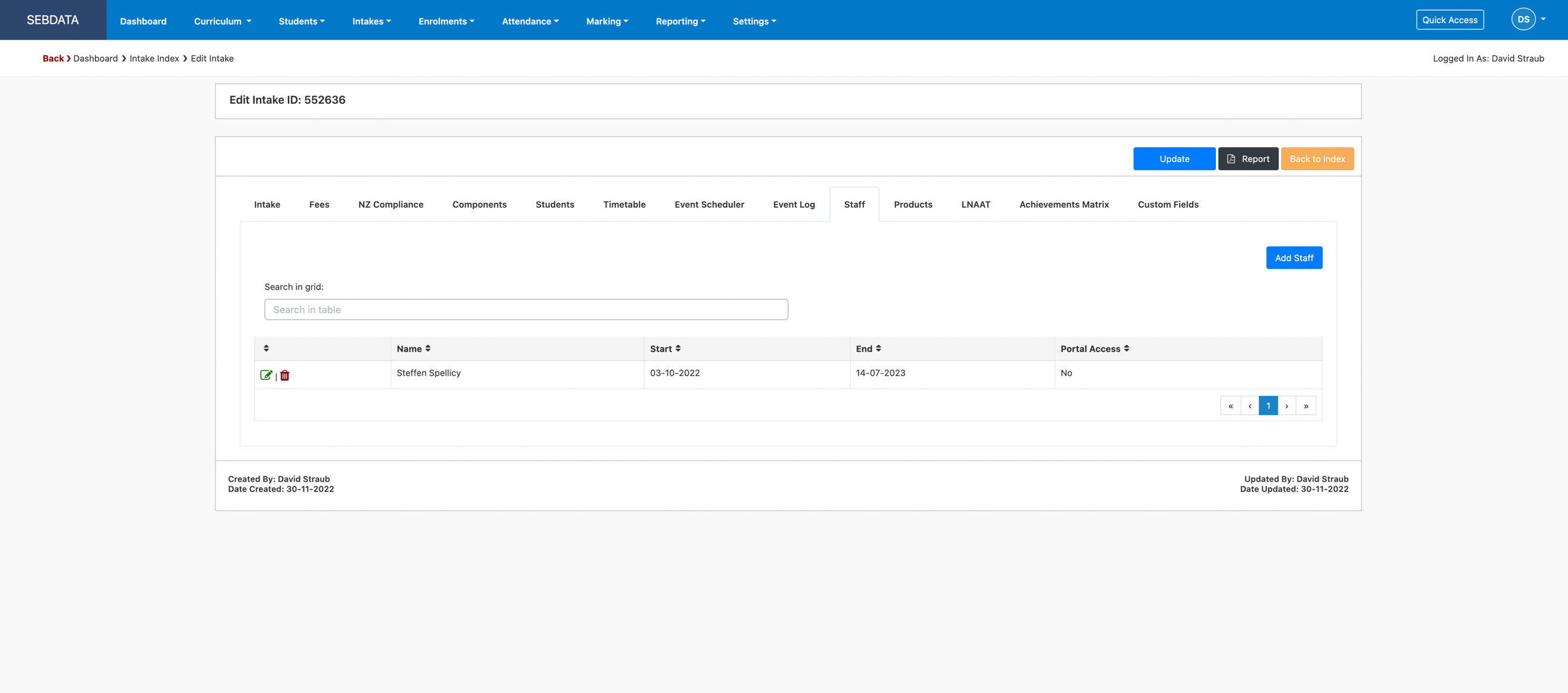This screenshot has height=693, width=1568.
Task: Click the Update button
Action: [x=1174, y=159]
